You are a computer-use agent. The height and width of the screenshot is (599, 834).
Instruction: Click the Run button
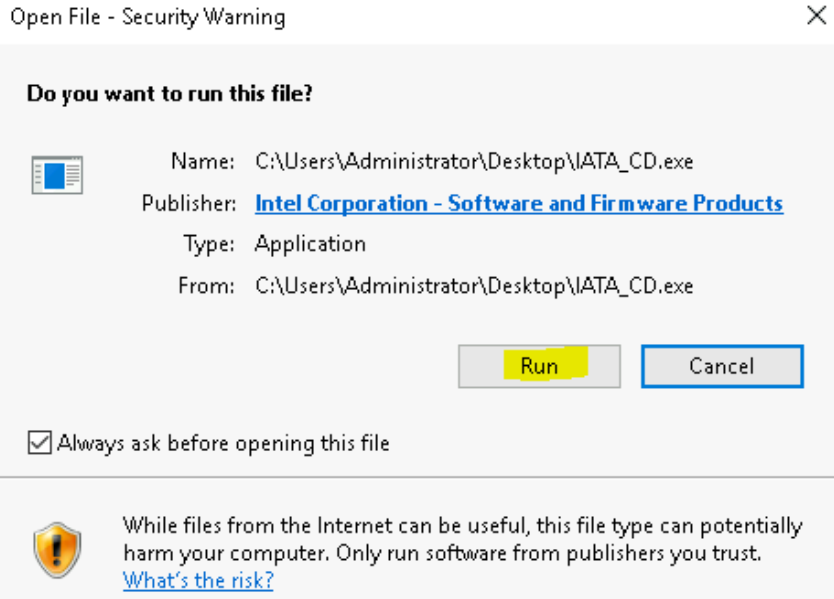click(539, 366)
